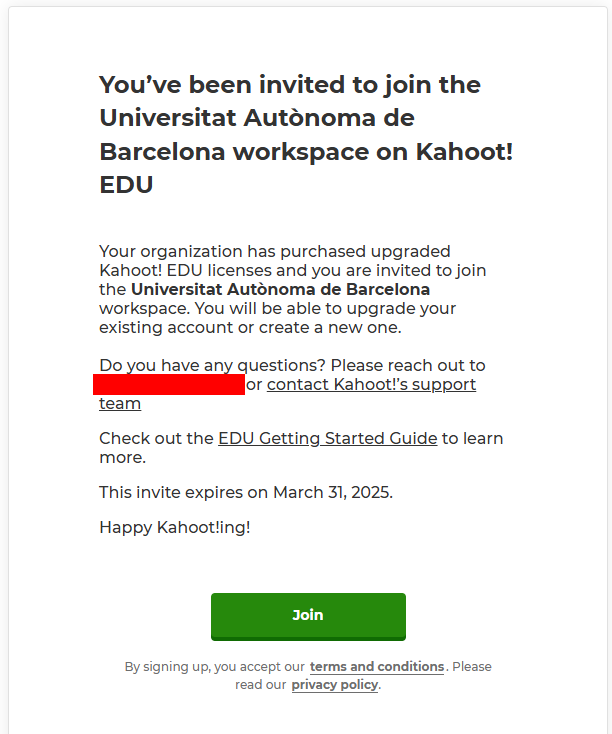The height and width of the screenshot is (734, 612).
Task: Click "Universitat Autònoma de" heading line
Action: pos(257,118)
